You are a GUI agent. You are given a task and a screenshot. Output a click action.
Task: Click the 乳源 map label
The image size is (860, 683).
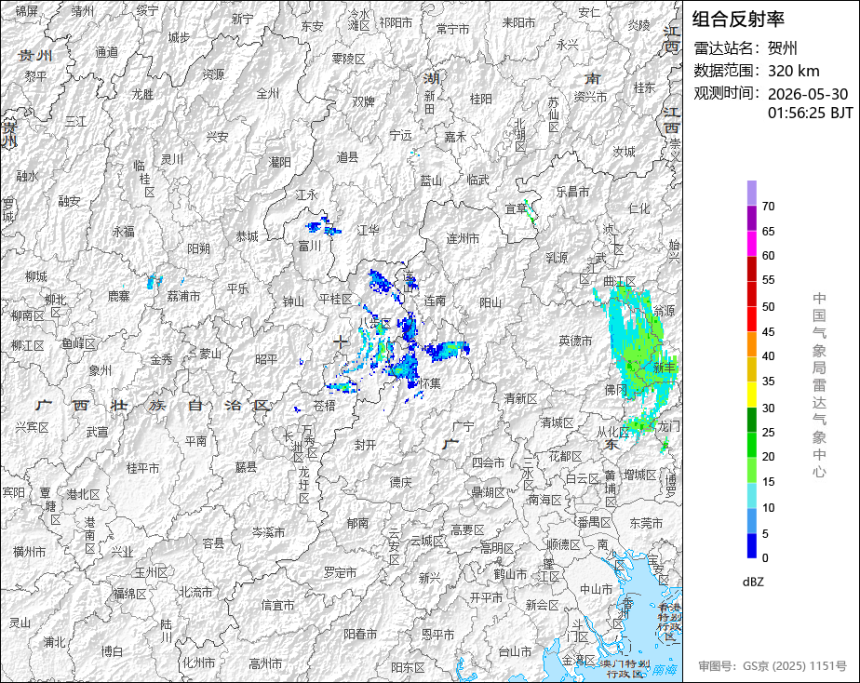(x=557, y=257)
